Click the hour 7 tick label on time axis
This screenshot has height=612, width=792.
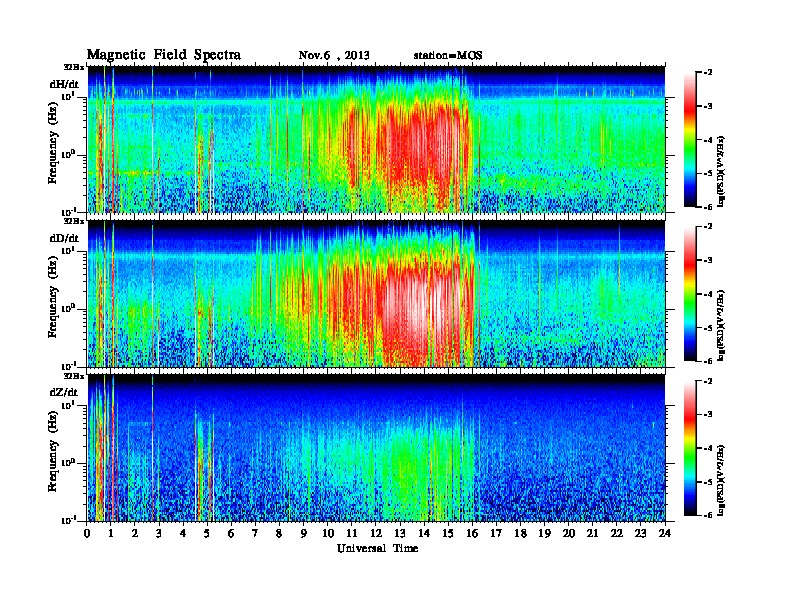(255, 533)
